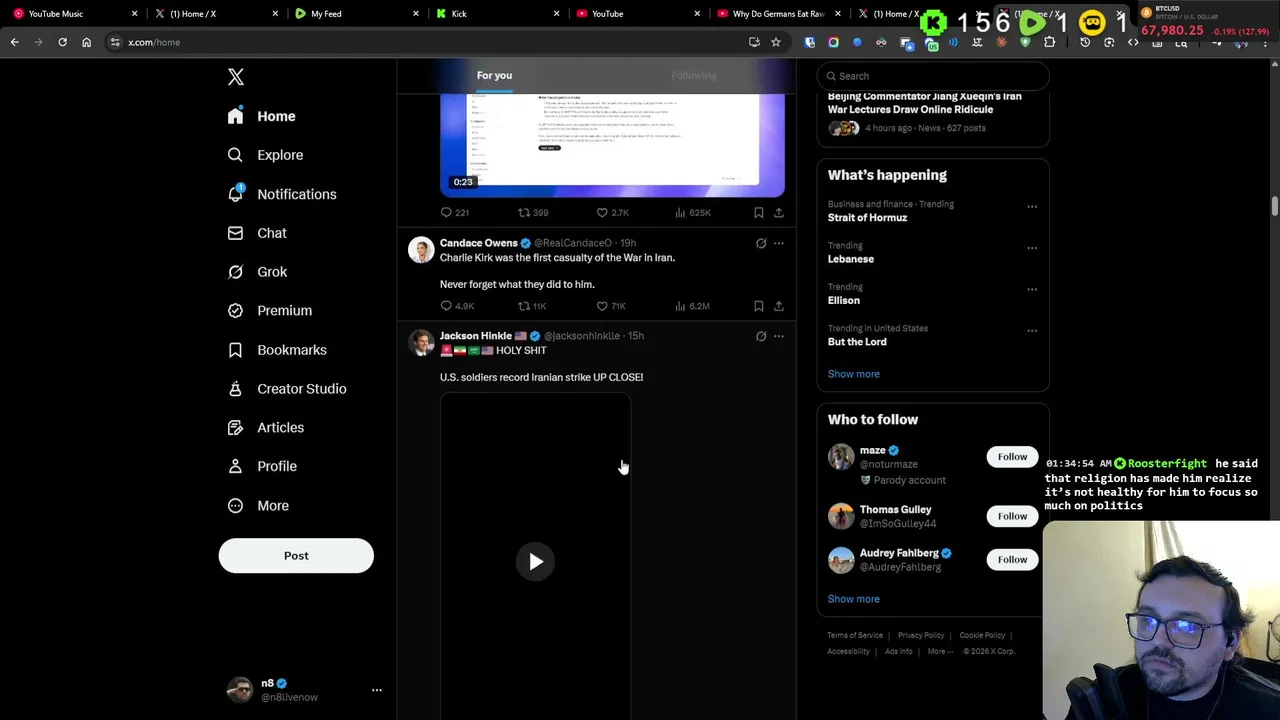1280x720 pixels.
Task: Open more options for Lebanese trend
Action: pos(1032,248)
